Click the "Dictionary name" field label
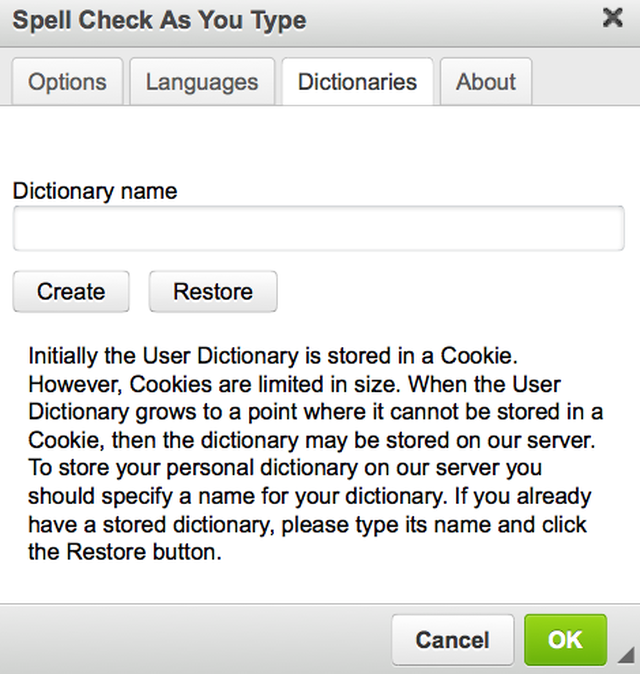Image resolution: width=640 pixels, height=674 pixels. click(95, 191)
